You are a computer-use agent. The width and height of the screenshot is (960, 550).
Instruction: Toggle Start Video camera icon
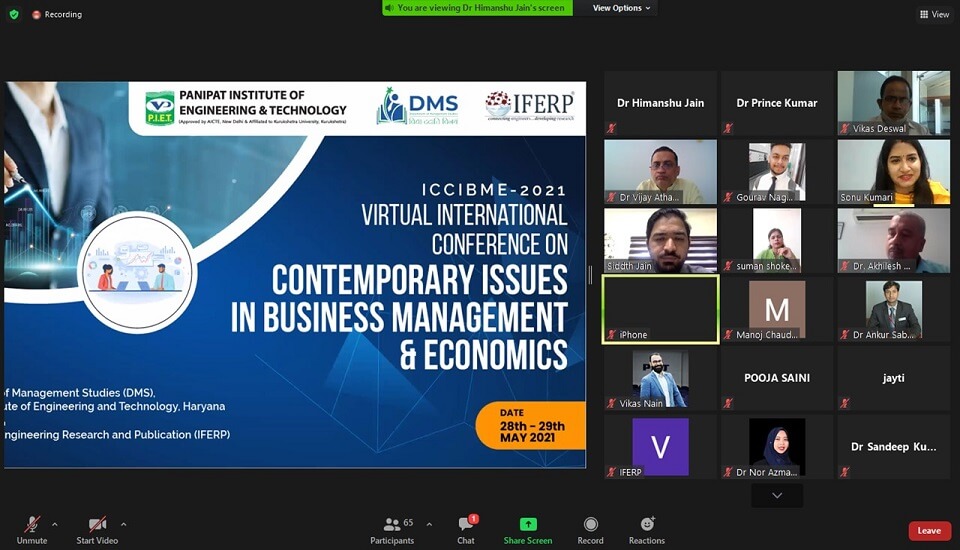tap(97, 525)
